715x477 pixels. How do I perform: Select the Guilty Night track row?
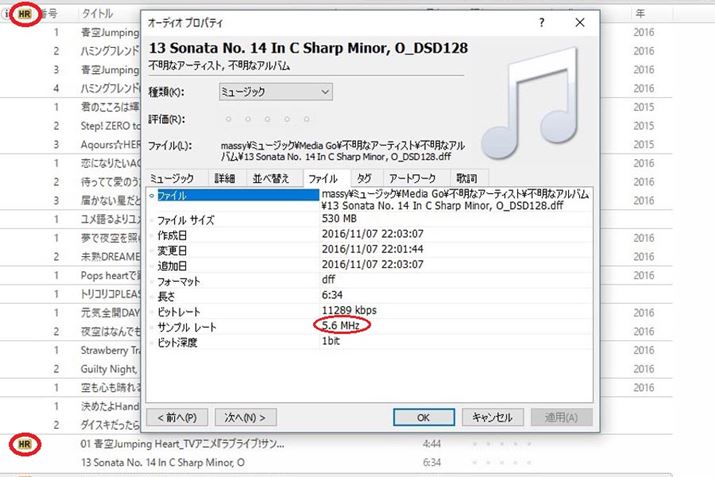pos(109,369)
